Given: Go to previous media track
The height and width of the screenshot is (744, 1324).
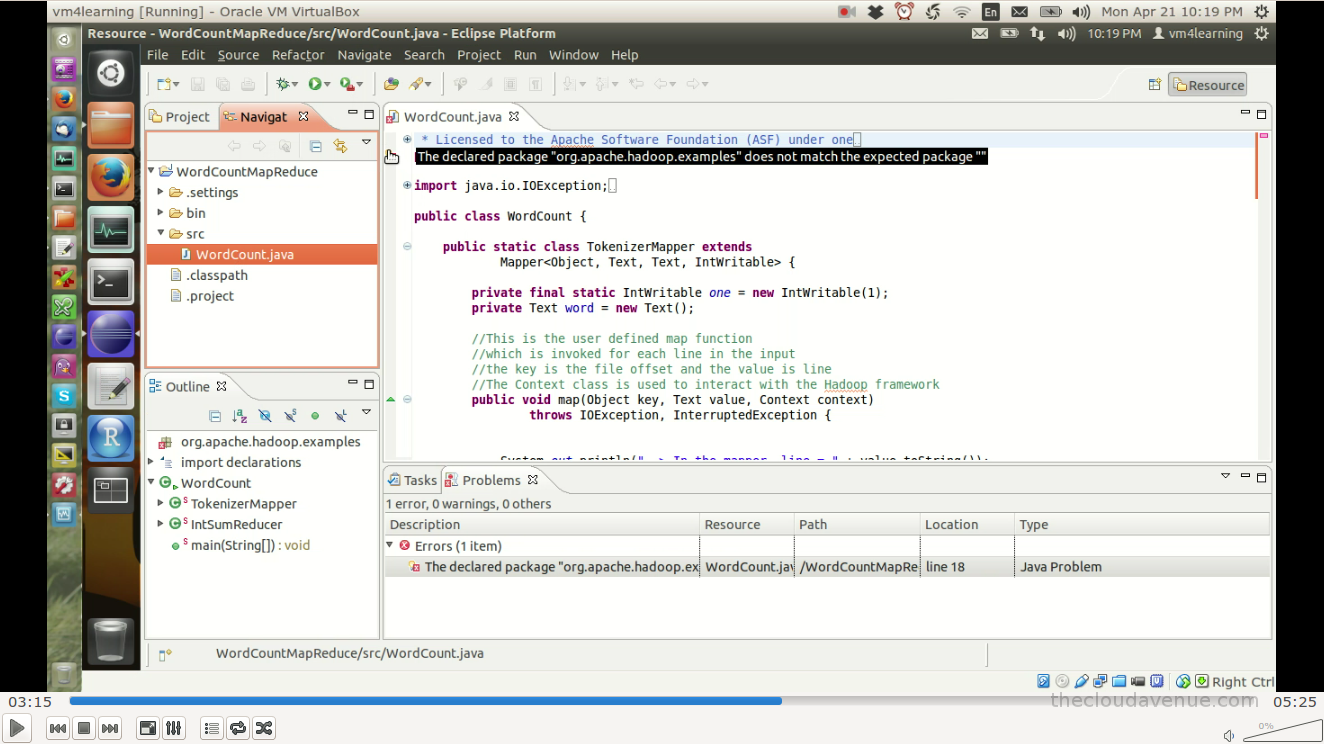Looking at the screenshot, I should [58, 728].
